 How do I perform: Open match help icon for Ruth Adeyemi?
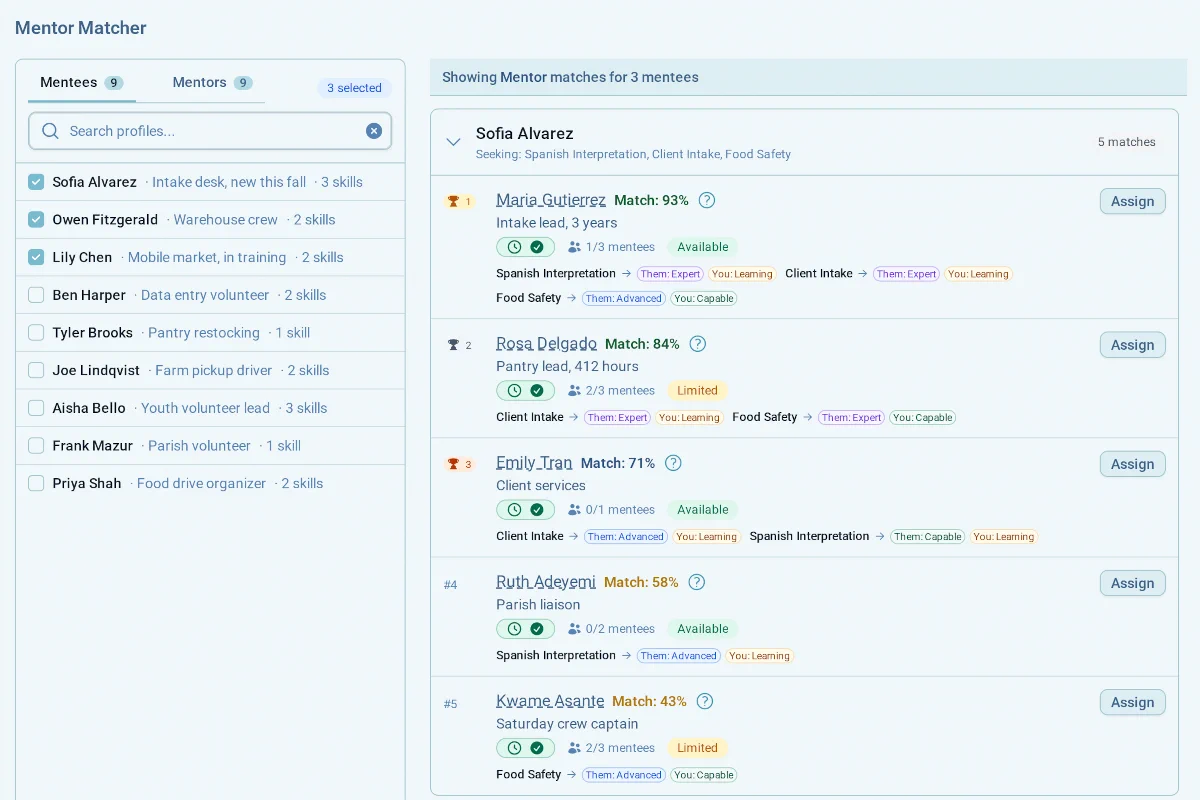point(697,582)
